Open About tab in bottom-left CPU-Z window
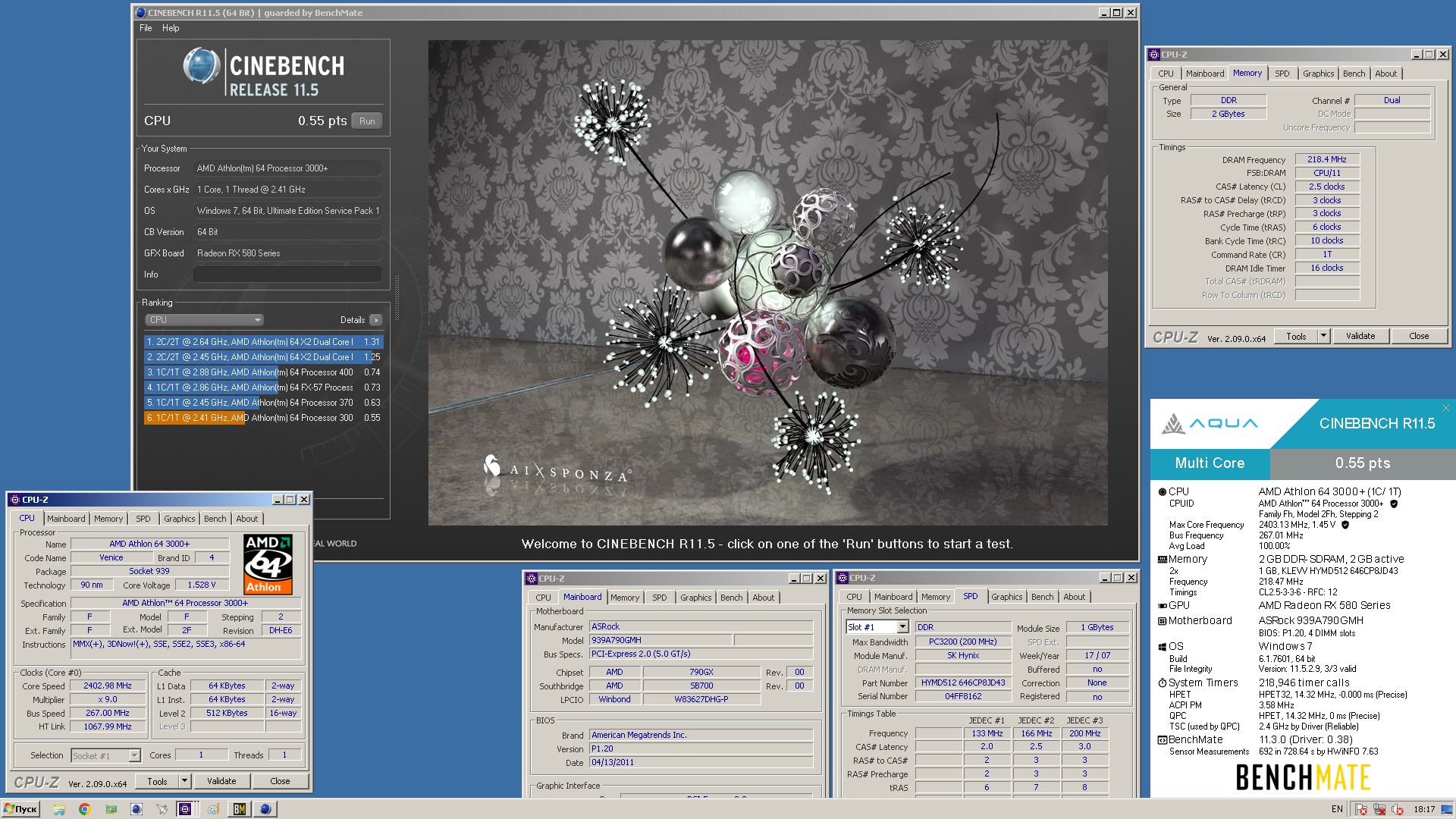1456x819 pixels. pos(247,519)
